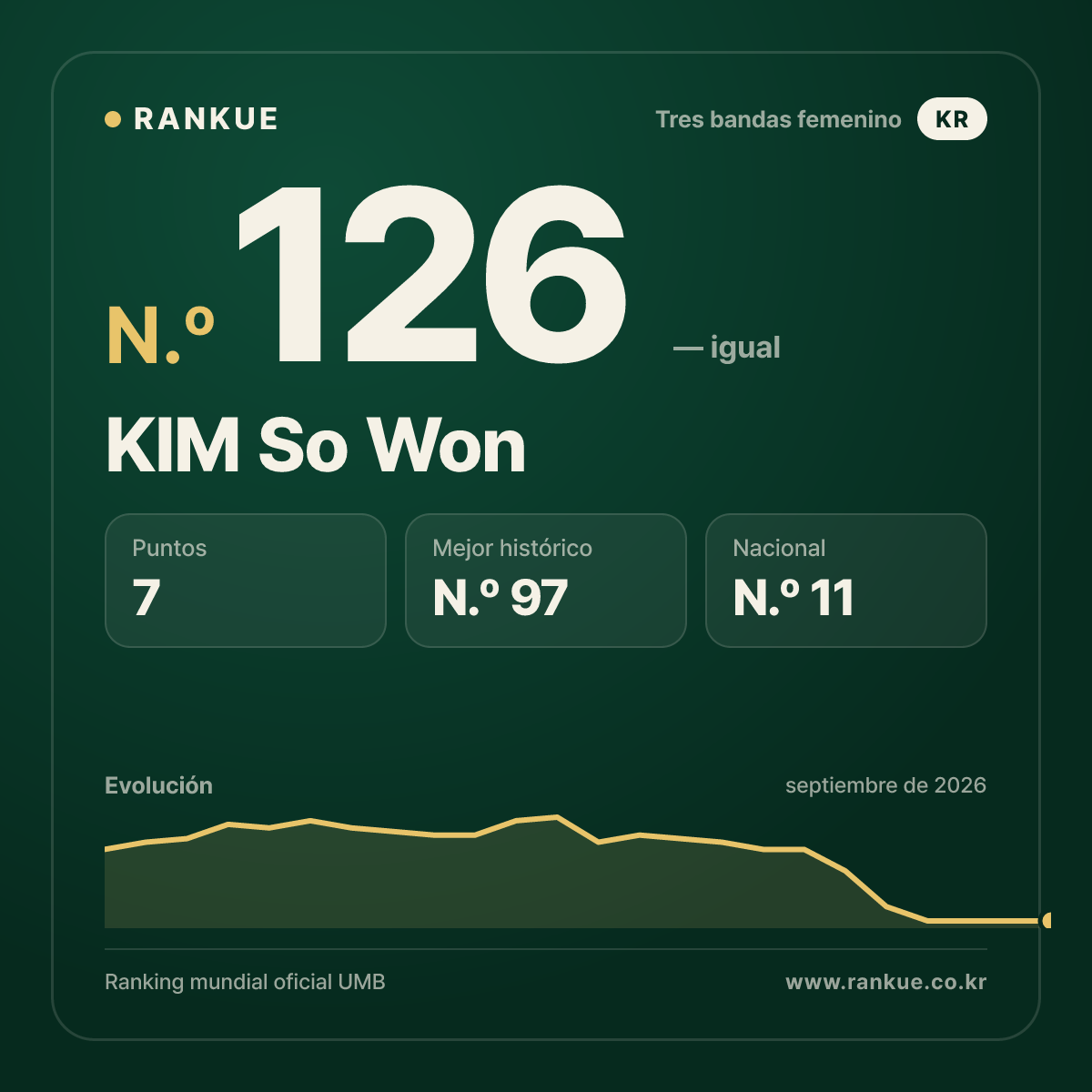Image resolution: width=1092 pixels, height=1092 pixels.
Task: Click the yellow N.º prefix beside 126
Action: (161, 335)
